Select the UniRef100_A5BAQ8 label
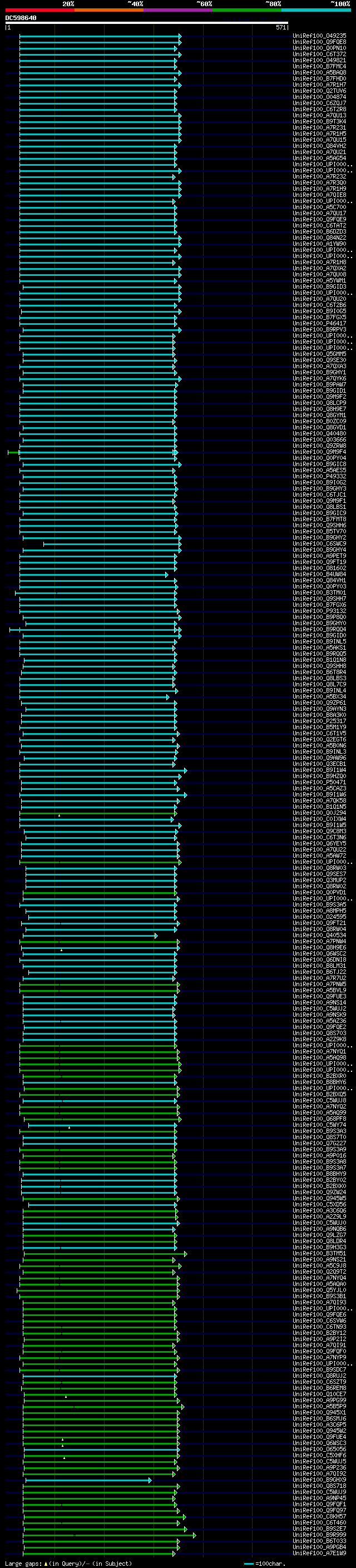 point(319,72)
